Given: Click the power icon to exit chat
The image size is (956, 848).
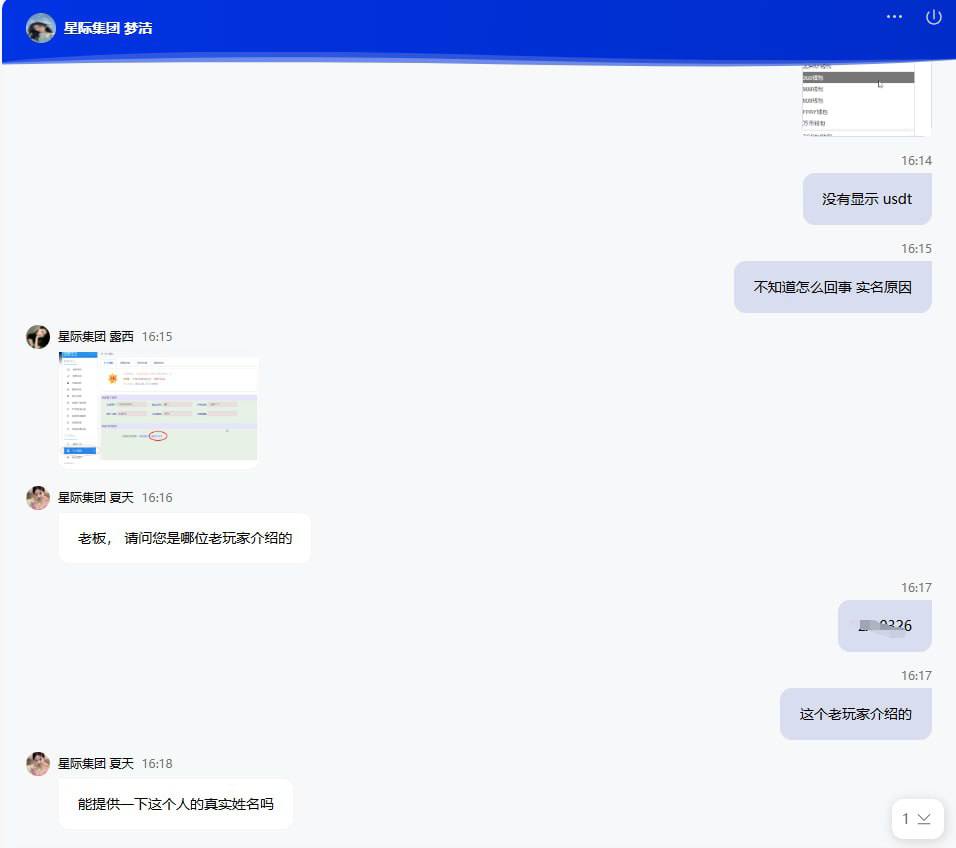Looking at the screenshot, I should pos(934,17).
